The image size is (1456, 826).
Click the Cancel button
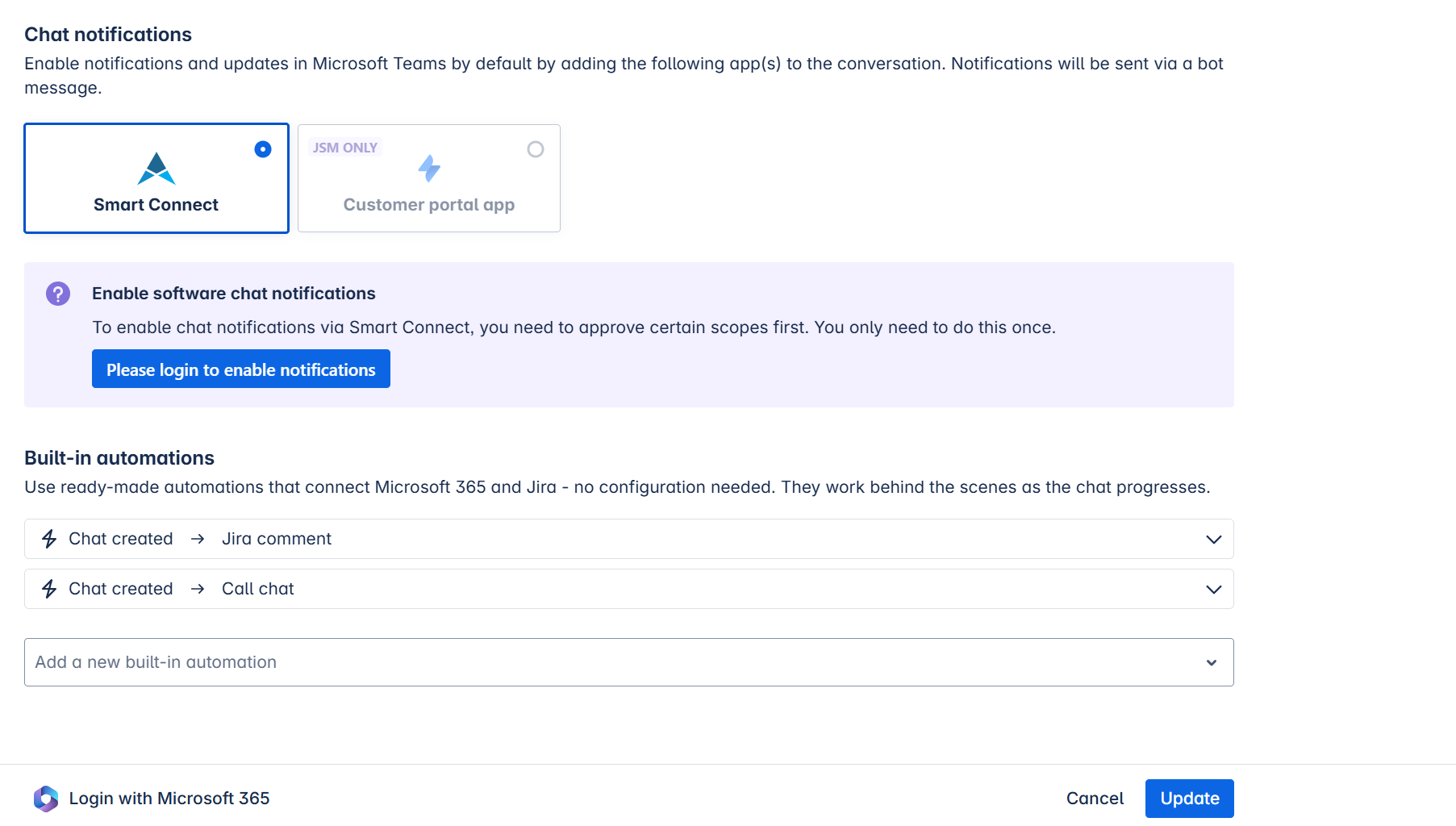tap(1095, 799)
